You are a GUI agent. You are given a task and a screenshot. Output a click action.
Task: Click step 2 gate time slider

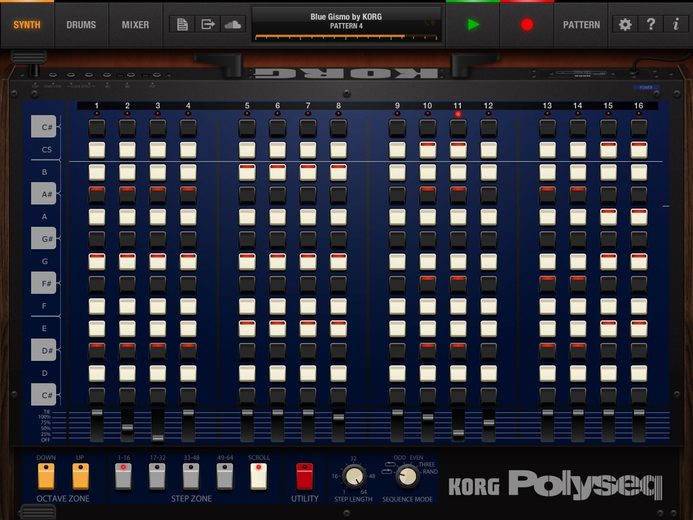tap(127, 427)
